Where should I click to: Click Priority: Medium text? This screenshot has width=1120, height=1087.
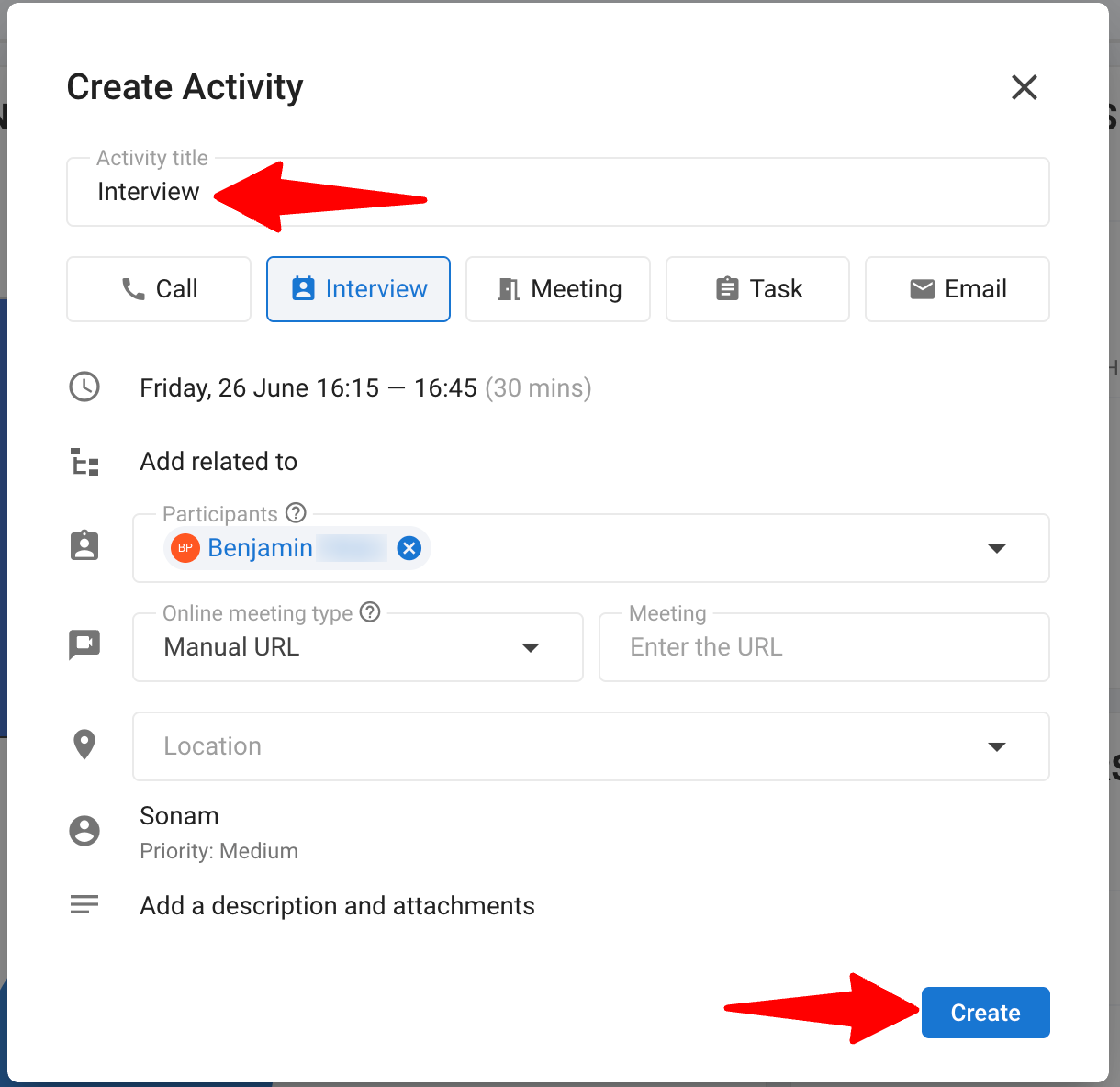pyautogui.click(x=218, y=851)
